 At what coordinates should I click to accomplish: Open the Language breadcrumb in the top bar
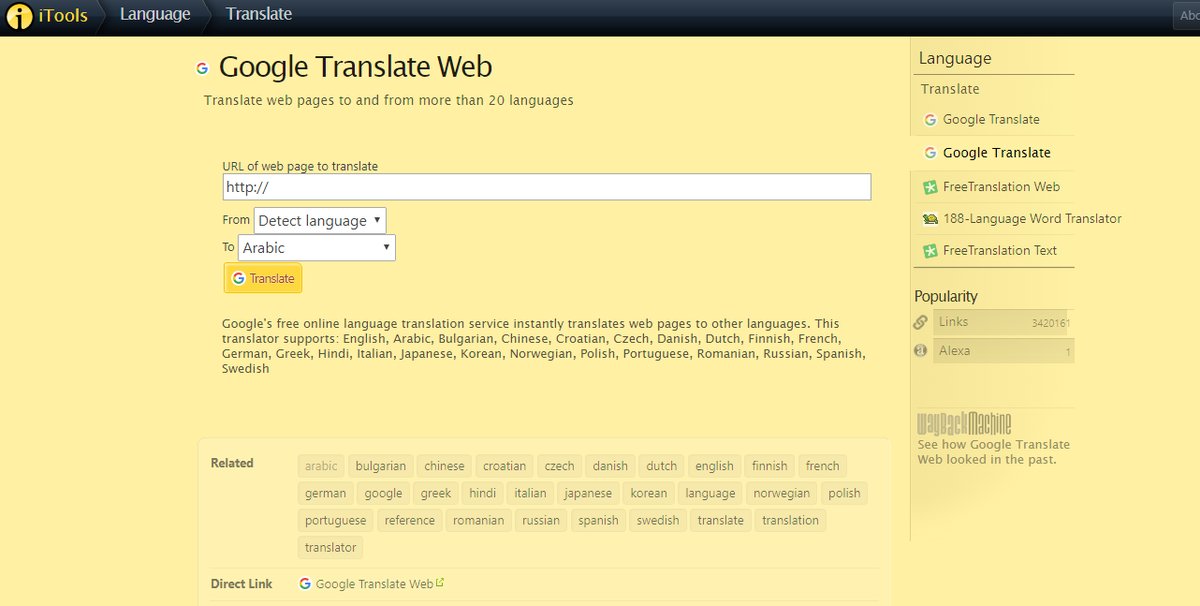tap(155, 14)
